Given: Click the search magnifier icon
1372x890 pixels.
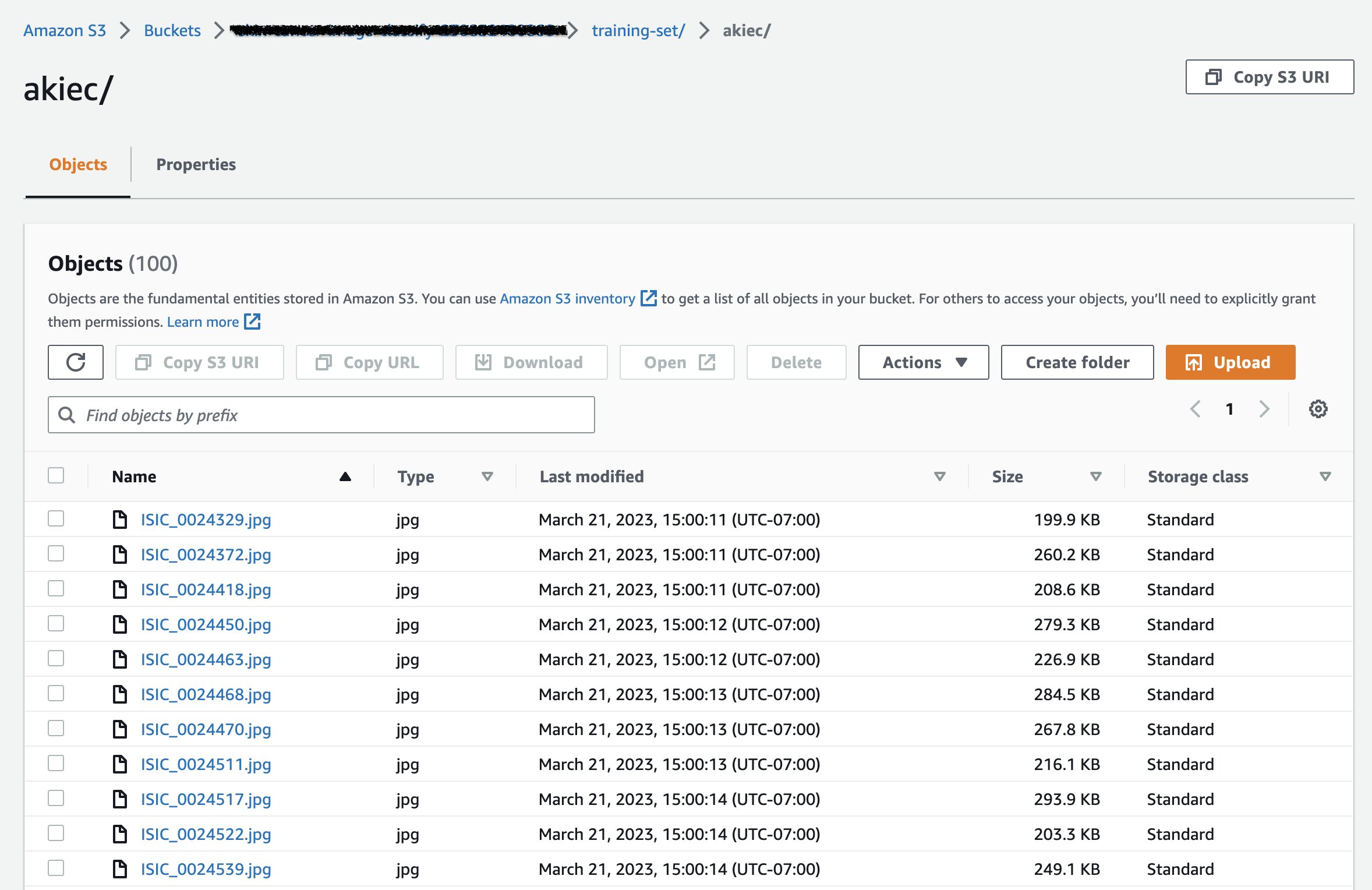Looking at the screenshot, I should pyautogui.click(x=67, y=415).
